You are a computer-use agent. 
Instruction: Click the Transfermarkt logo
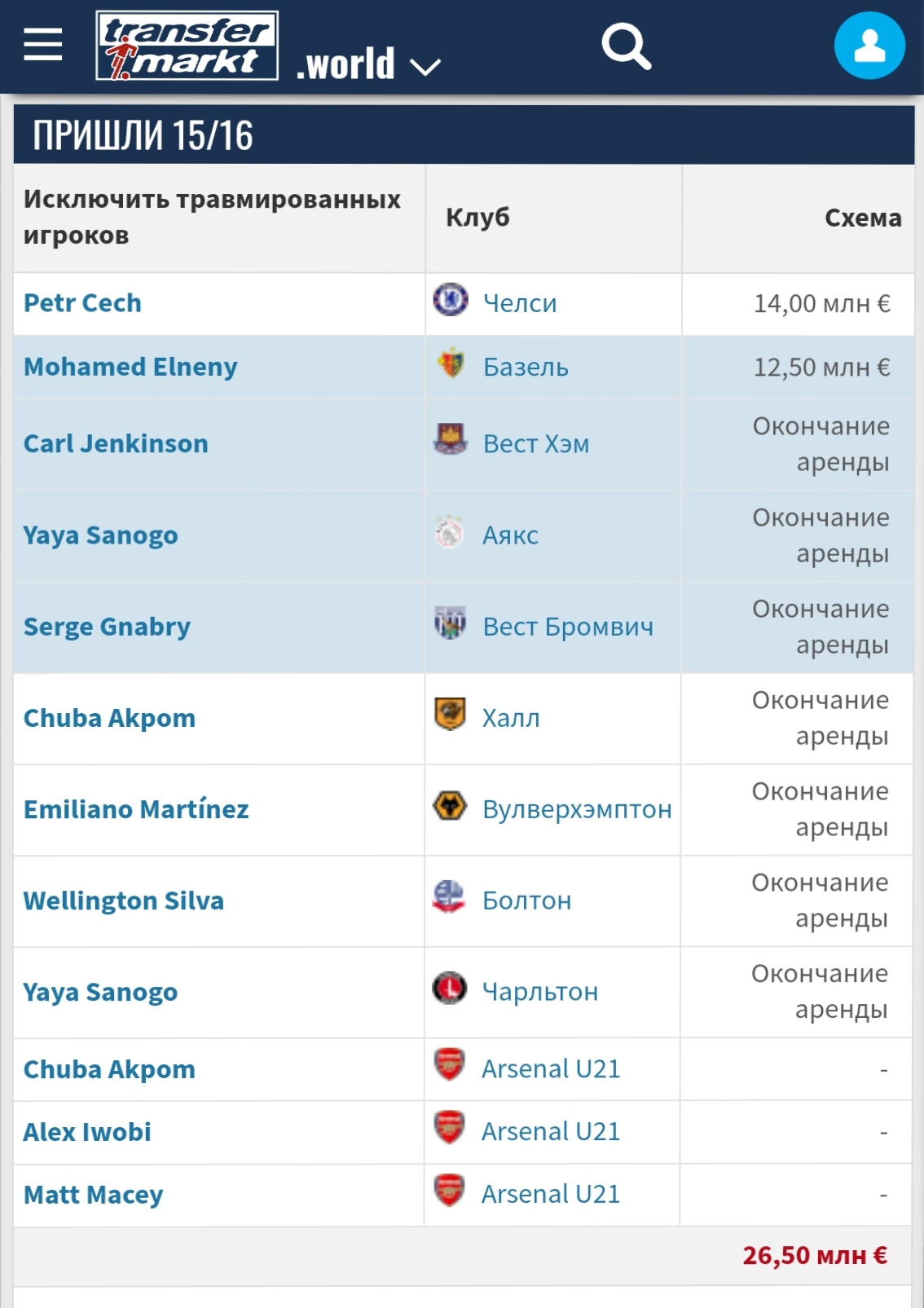pyautogui.click(x=187, y=46)
